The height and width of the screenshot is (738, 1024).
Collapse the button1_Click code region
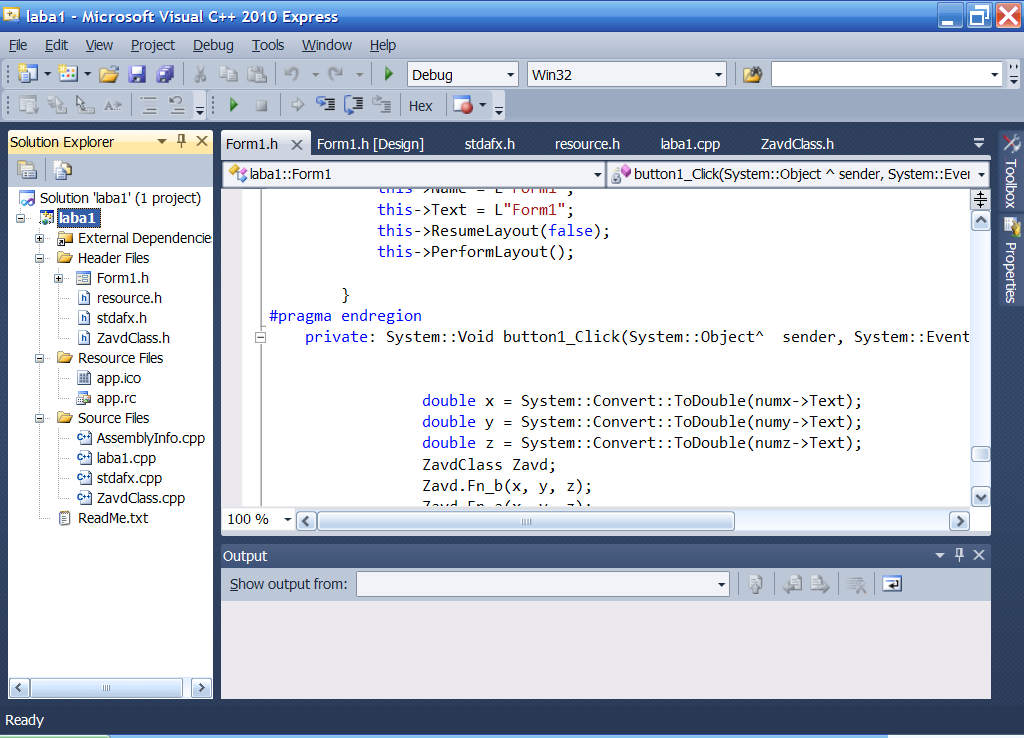261,338
